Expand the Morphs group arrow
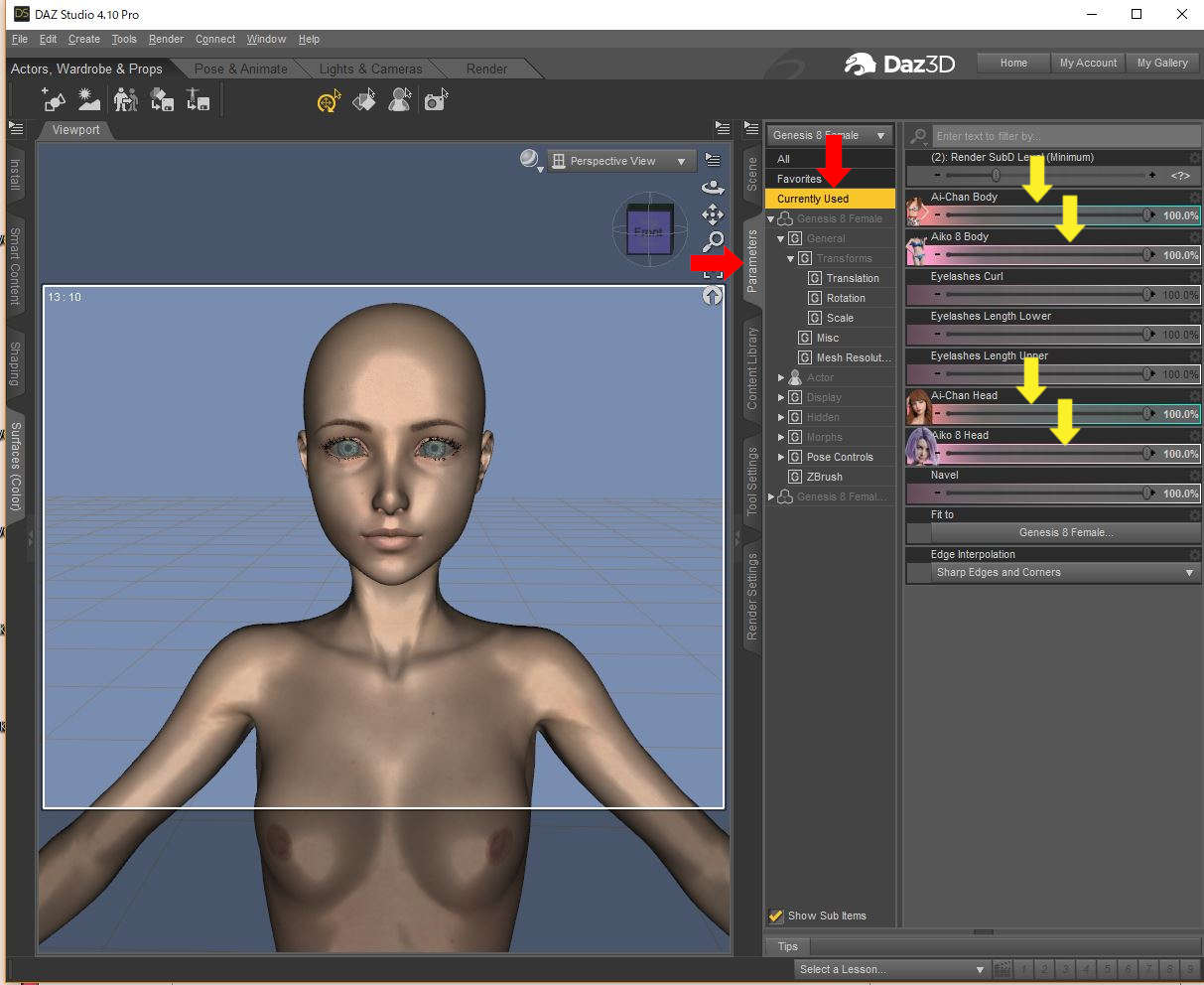1204x985 pixels. (x=781, y=437)
